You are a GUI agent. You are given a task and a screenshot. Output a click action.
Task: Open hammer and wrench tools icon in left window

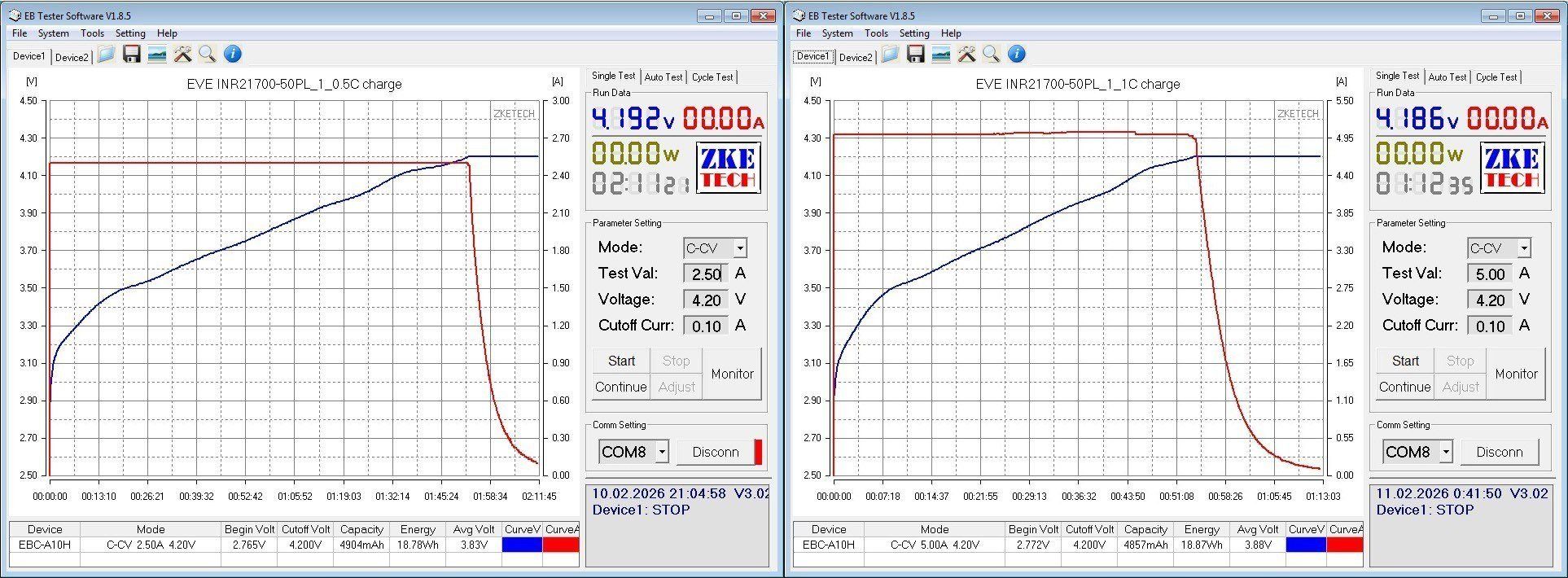[x=182, y=55]
